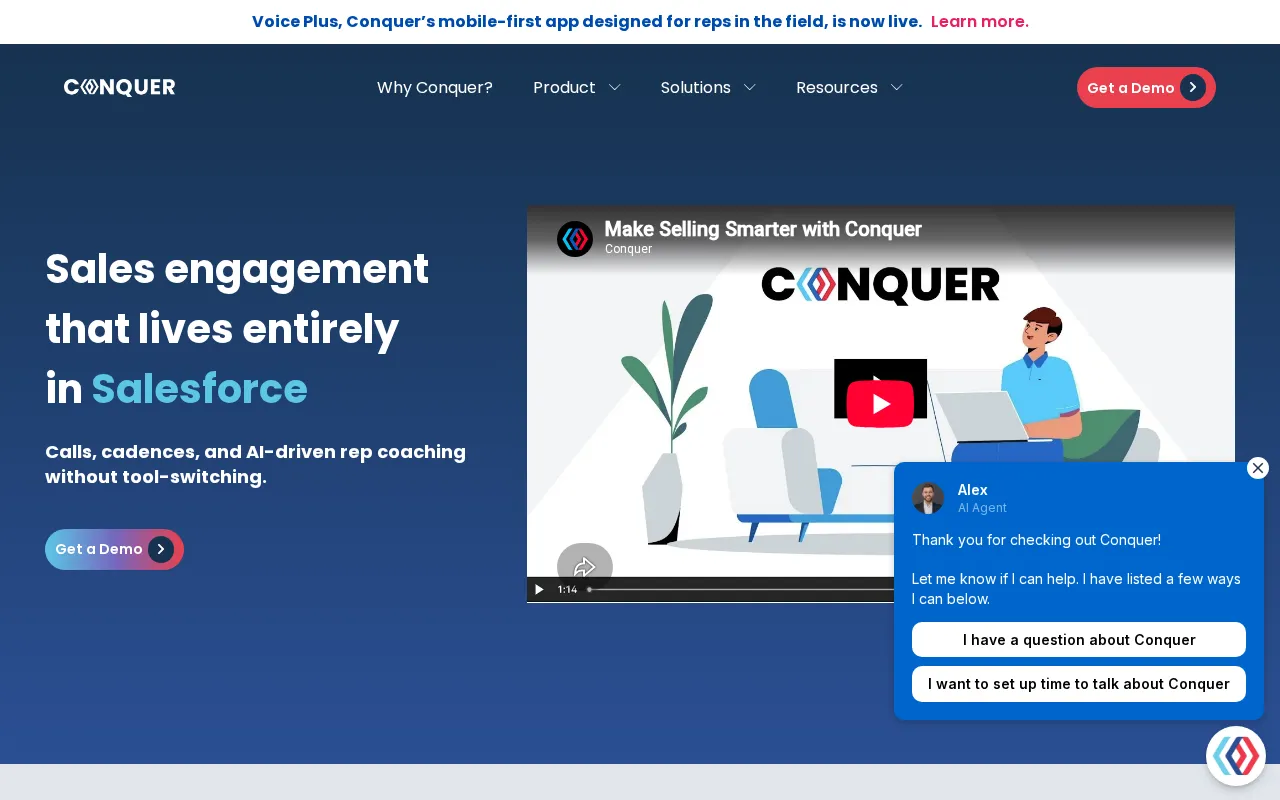
Task: Click the share arrow icon on the video
Action: click(x=585, y=567)
